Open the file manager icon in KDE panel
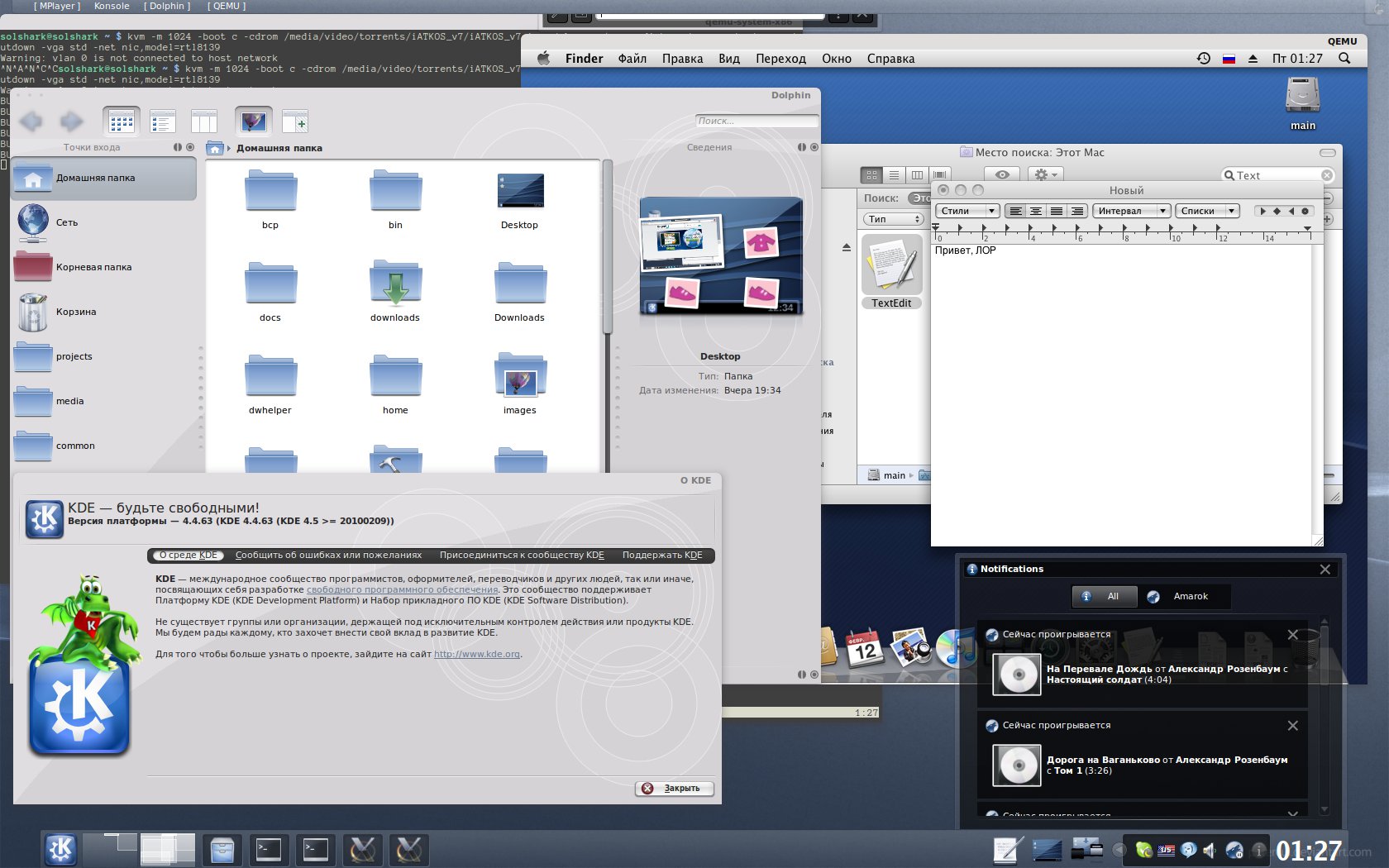 click(x=222, y=849)
